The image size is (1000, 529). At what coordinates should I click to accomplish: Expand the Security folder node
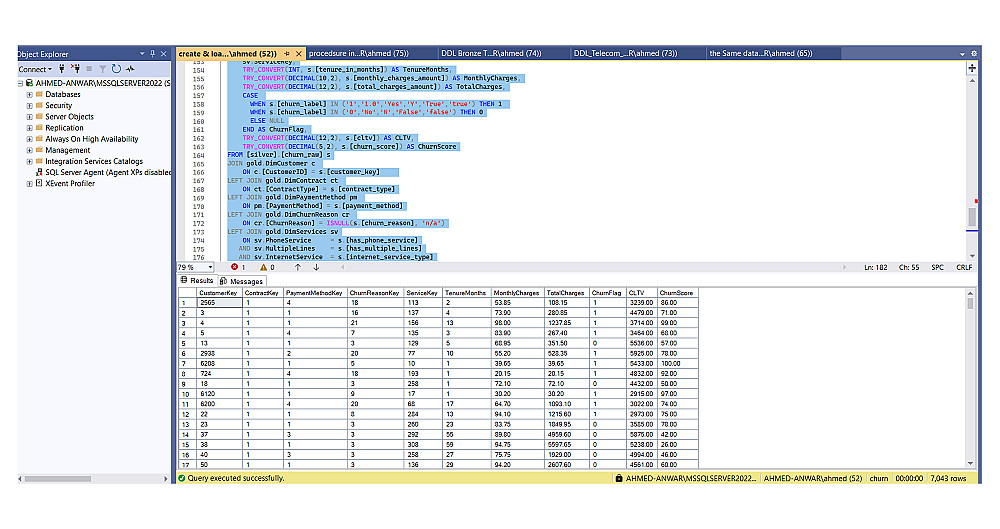(x=29, y=106)
